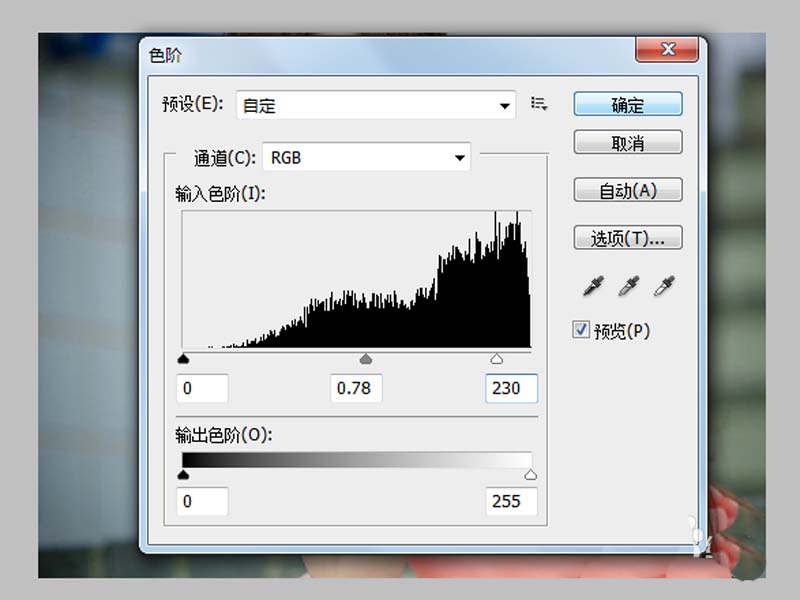Image resolution: width=800 pixels, height=600 pixels.
Task: Select the black point eyedropper
Action: tap(592, 287)
